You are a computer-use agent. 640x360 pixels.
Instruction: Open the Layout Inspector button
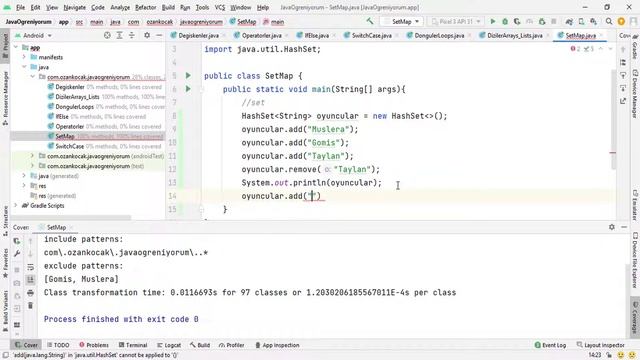click(x=600, y=345)
